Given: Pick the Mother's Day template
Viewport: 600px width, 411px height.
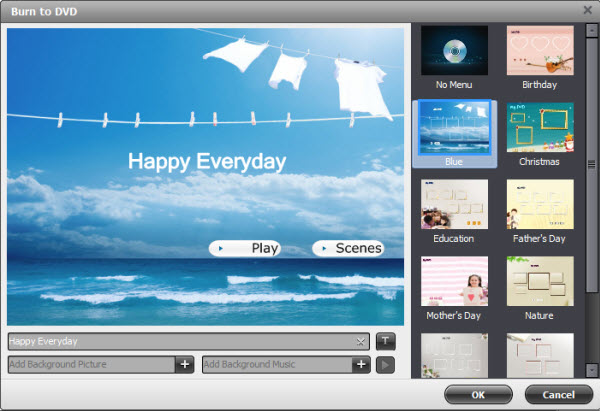Looking at the screenshot, I should pos(454,288).
